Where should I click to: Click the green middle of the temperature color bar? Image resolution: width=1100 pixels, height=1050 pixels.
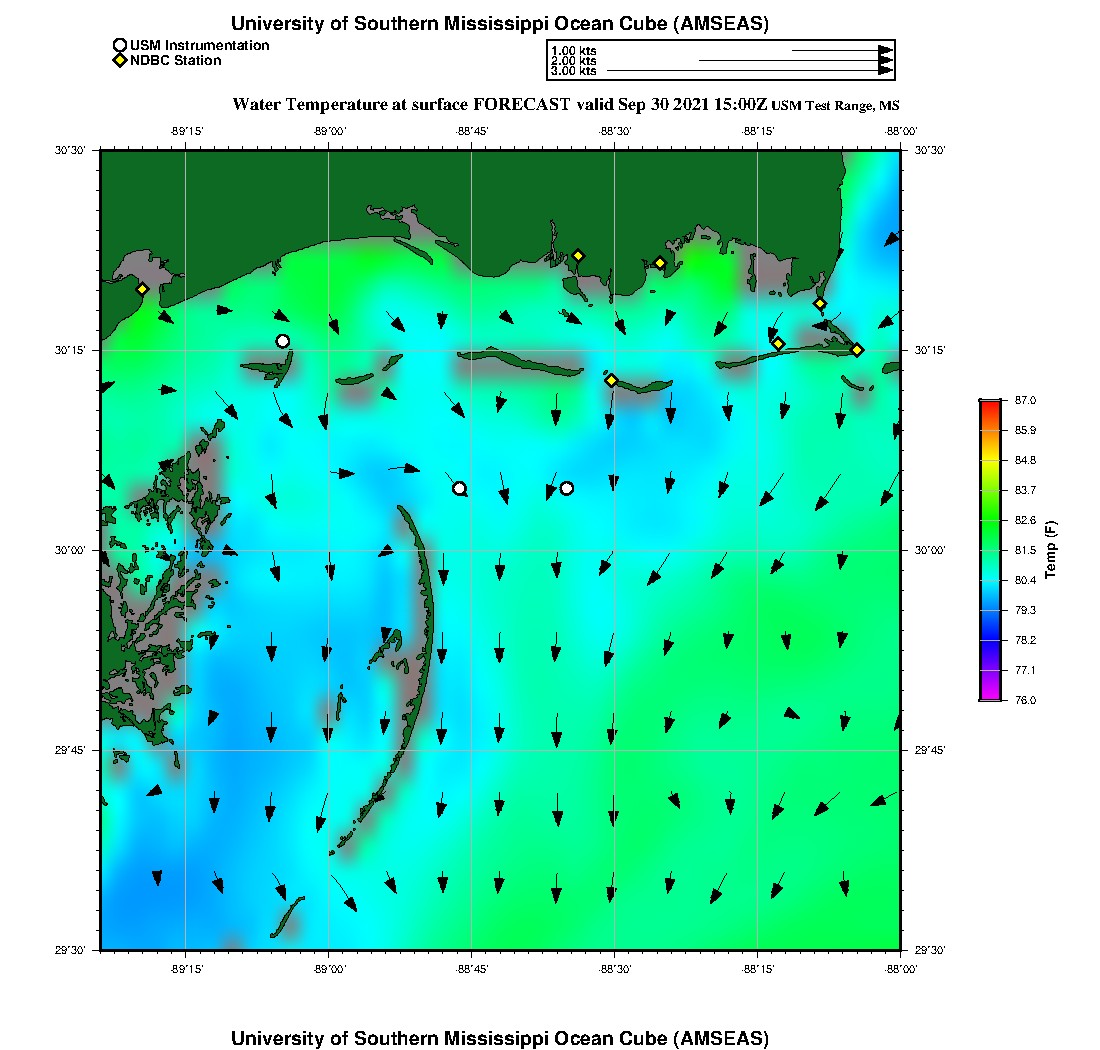[991, 520]
